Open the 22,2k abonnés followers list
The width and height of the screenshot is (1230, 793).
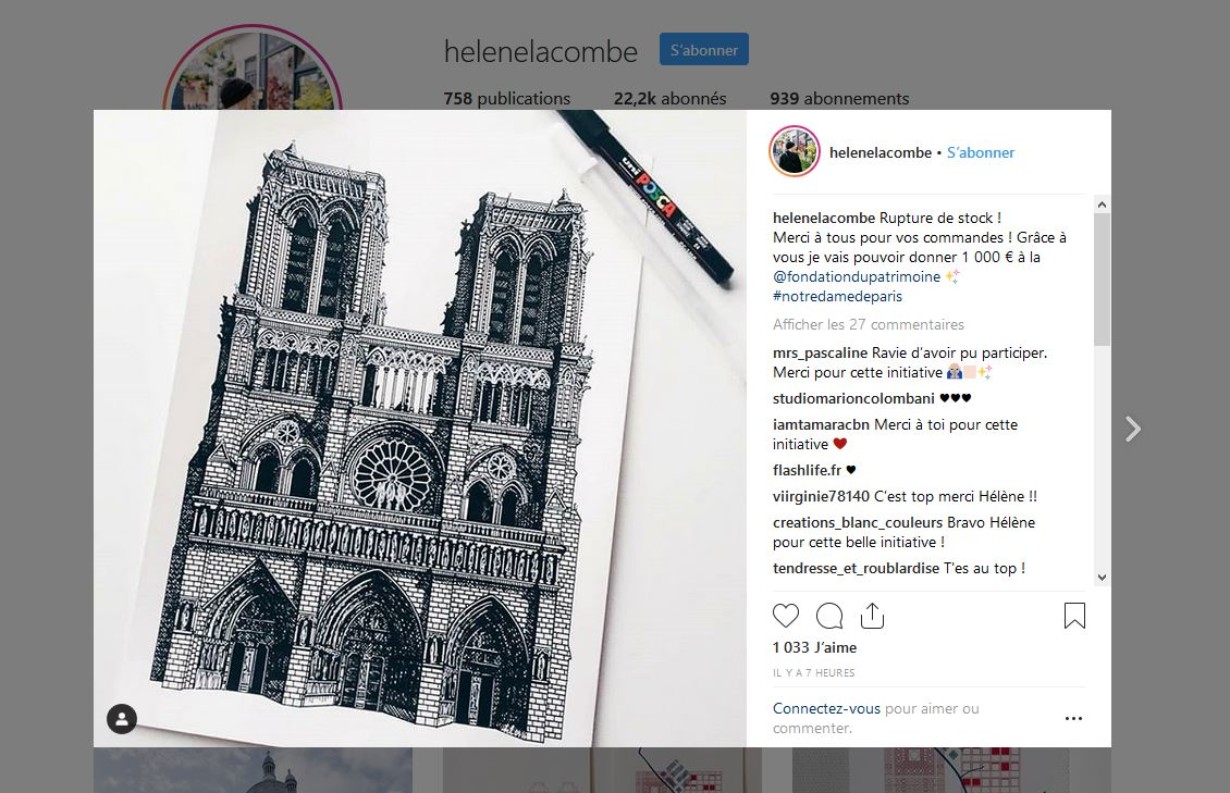coord(670,99)
